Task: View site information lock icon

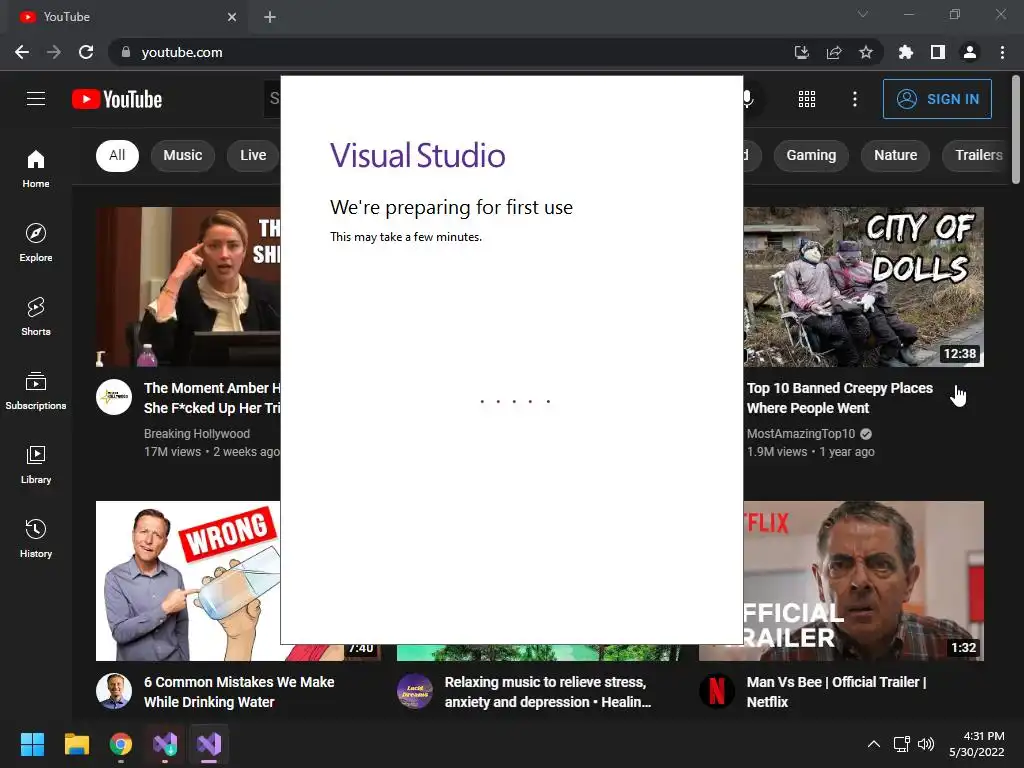Action: pyautogui.click(x=126, y=52)
